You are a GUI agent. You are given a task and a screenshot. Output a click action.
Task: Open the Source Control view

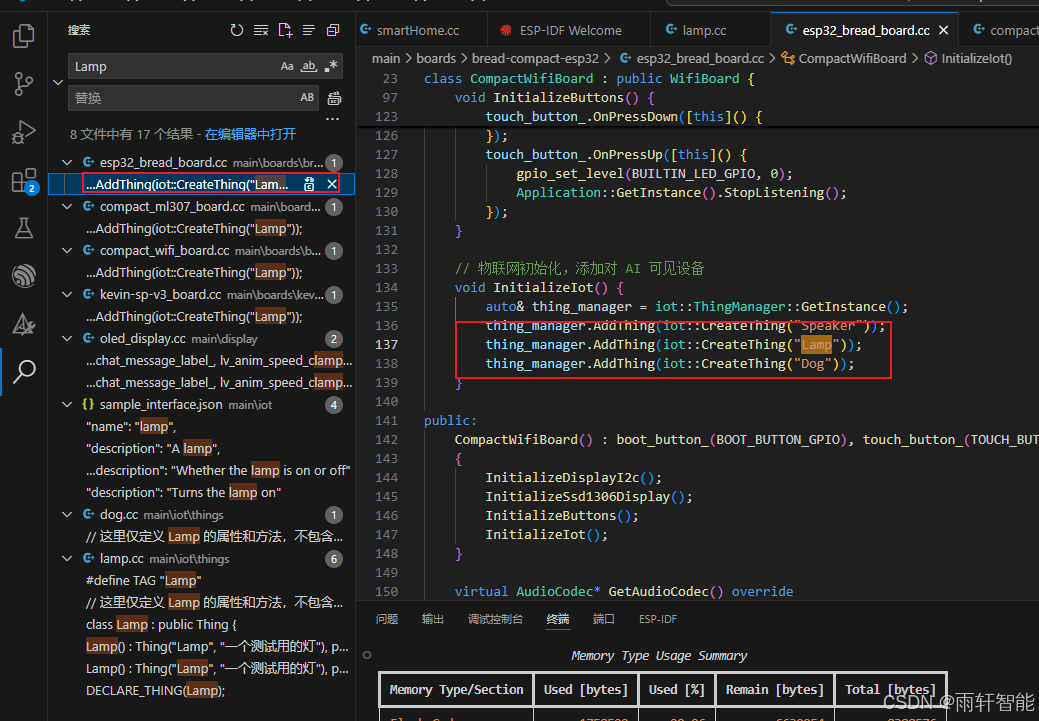tap(24, 84)
